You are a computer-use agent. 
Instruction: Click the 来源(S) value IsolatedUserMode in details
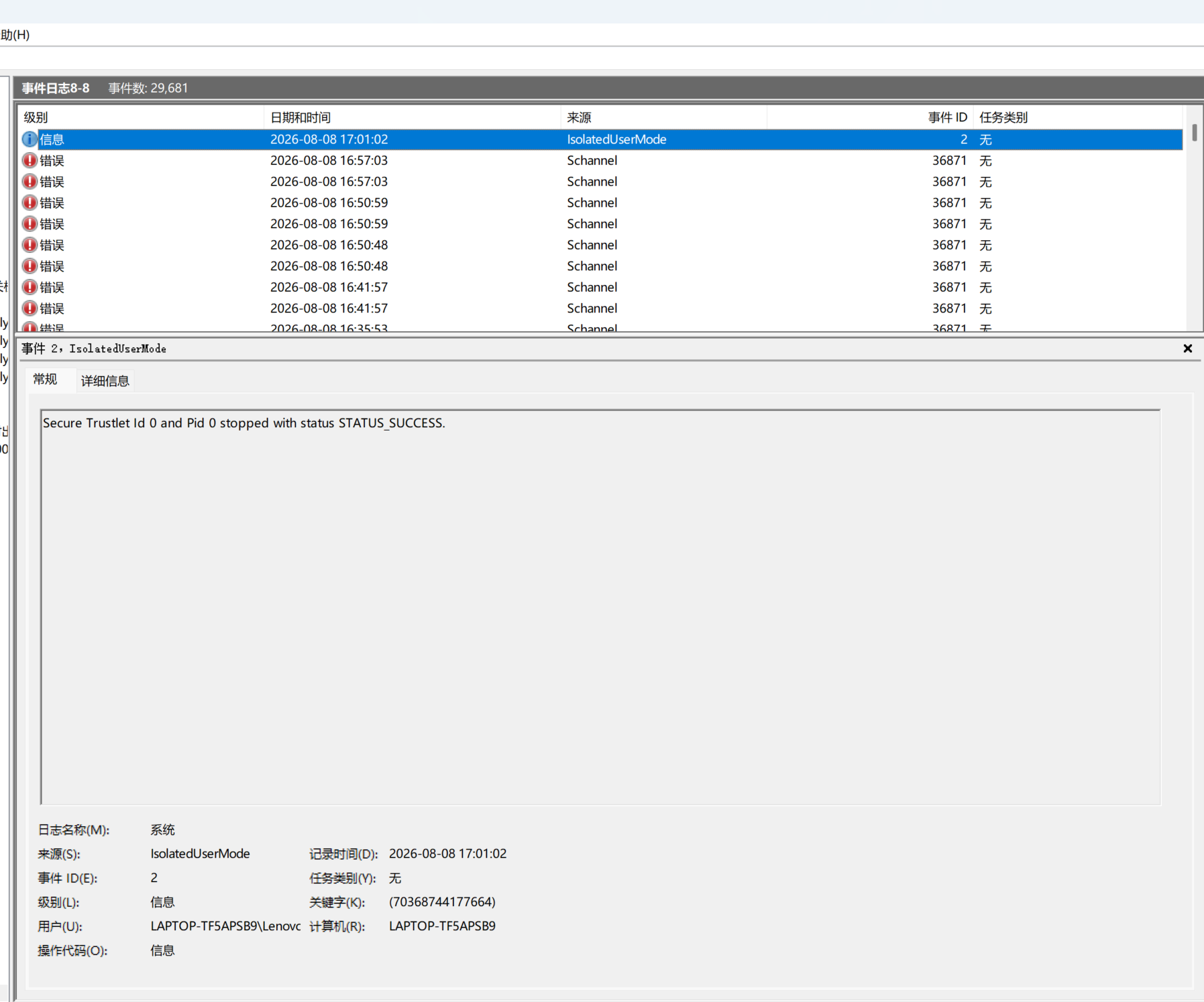(200, 854)
